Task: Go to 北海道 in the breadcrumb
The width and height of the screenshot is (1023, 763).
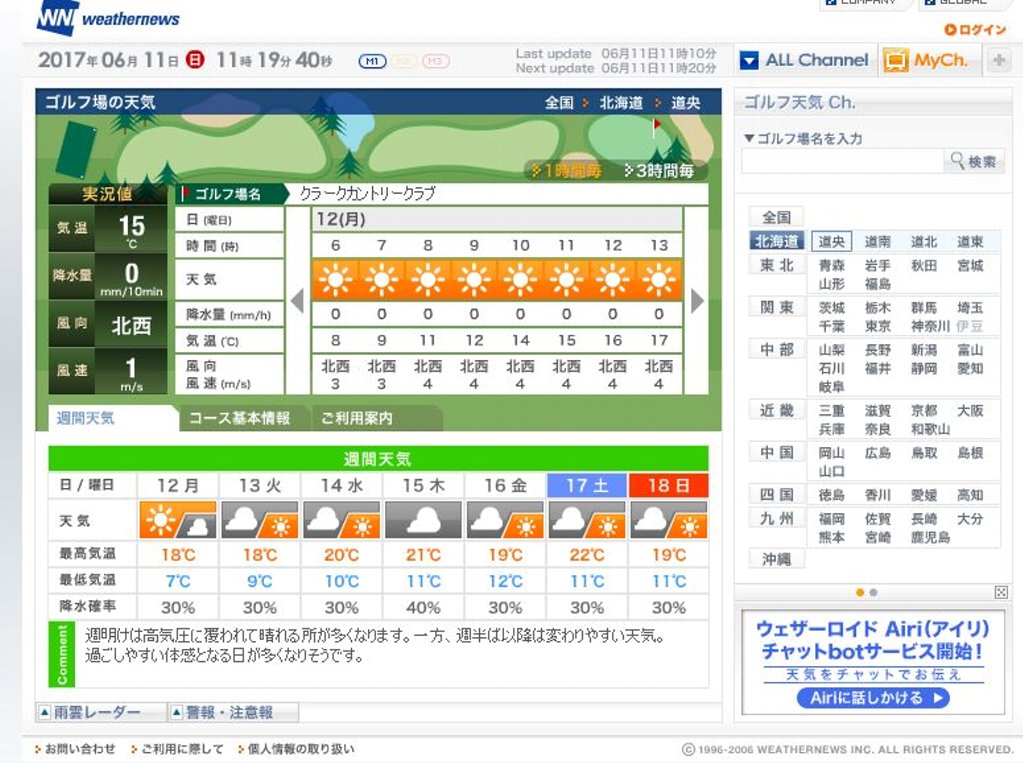Action: (x=621, y=102)
